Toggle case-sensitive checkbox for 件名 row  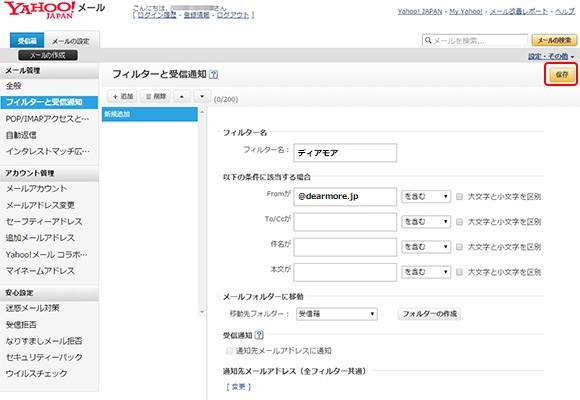(459, 247)
